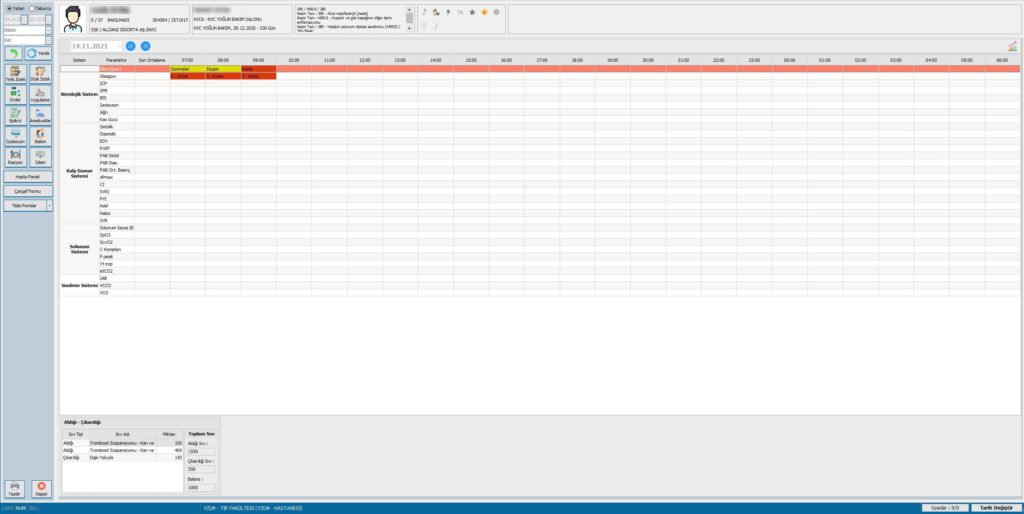1024x514 pixels.
Task: Click the star icon in patient toolbar
Action: [472, 12]
